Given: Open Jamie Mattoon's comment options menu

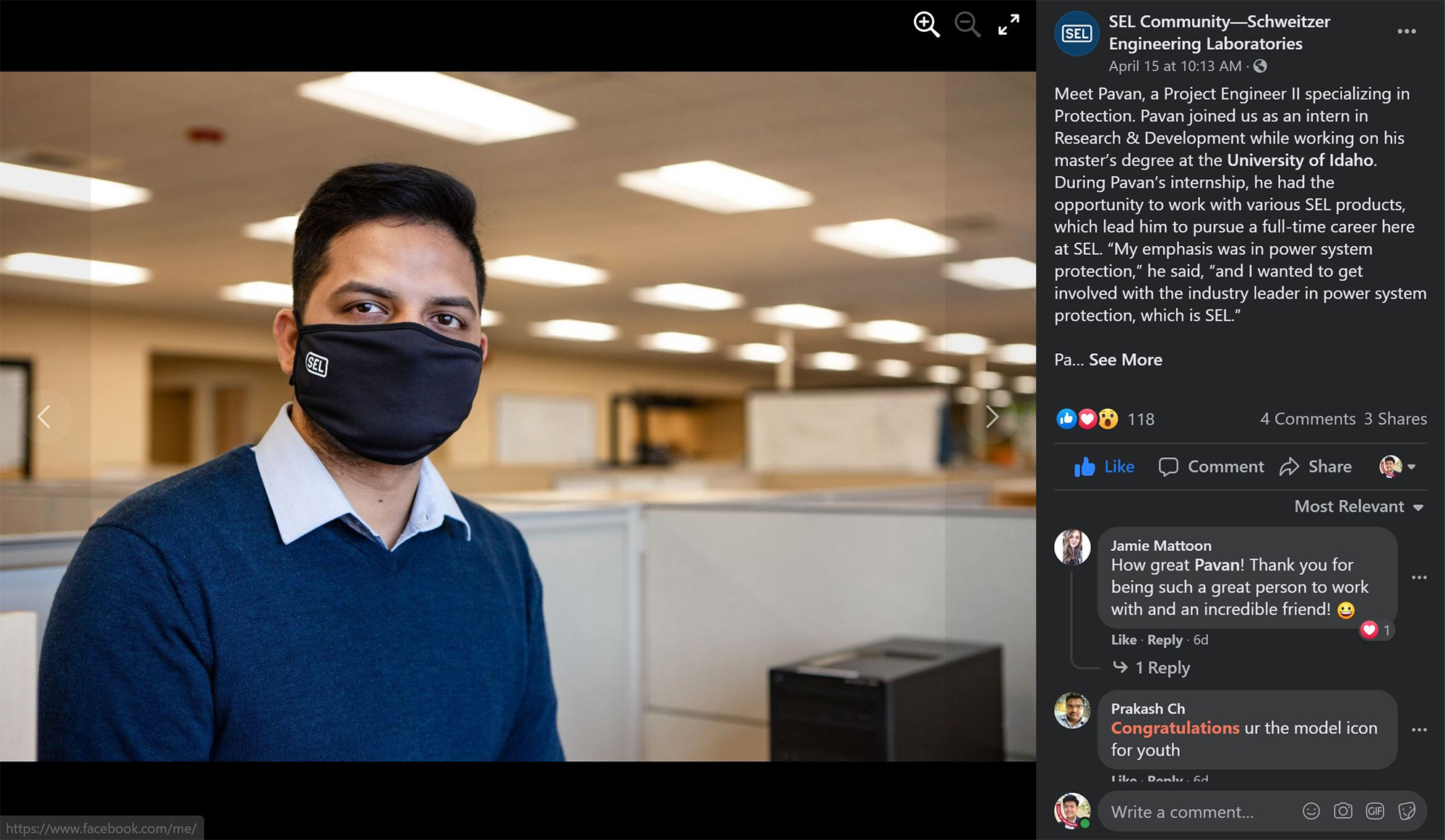Looking at the screenshot, I should tap(1419, 577).
